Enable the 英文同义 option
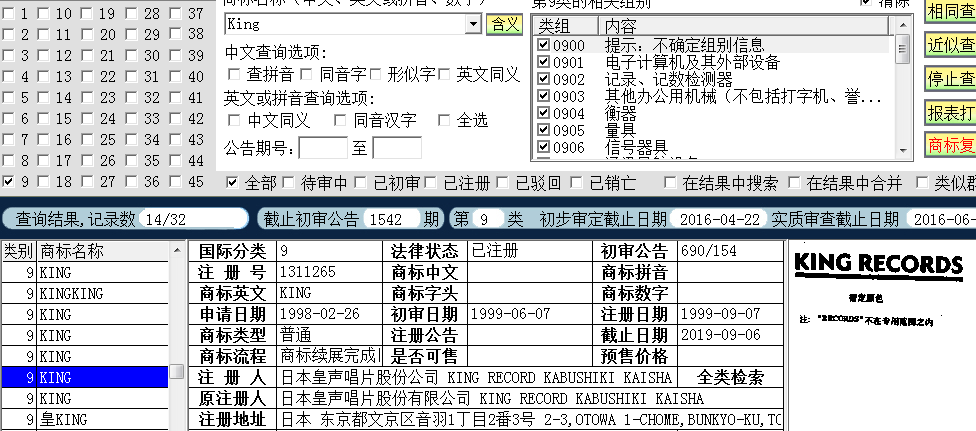 (x=444, y=75)
